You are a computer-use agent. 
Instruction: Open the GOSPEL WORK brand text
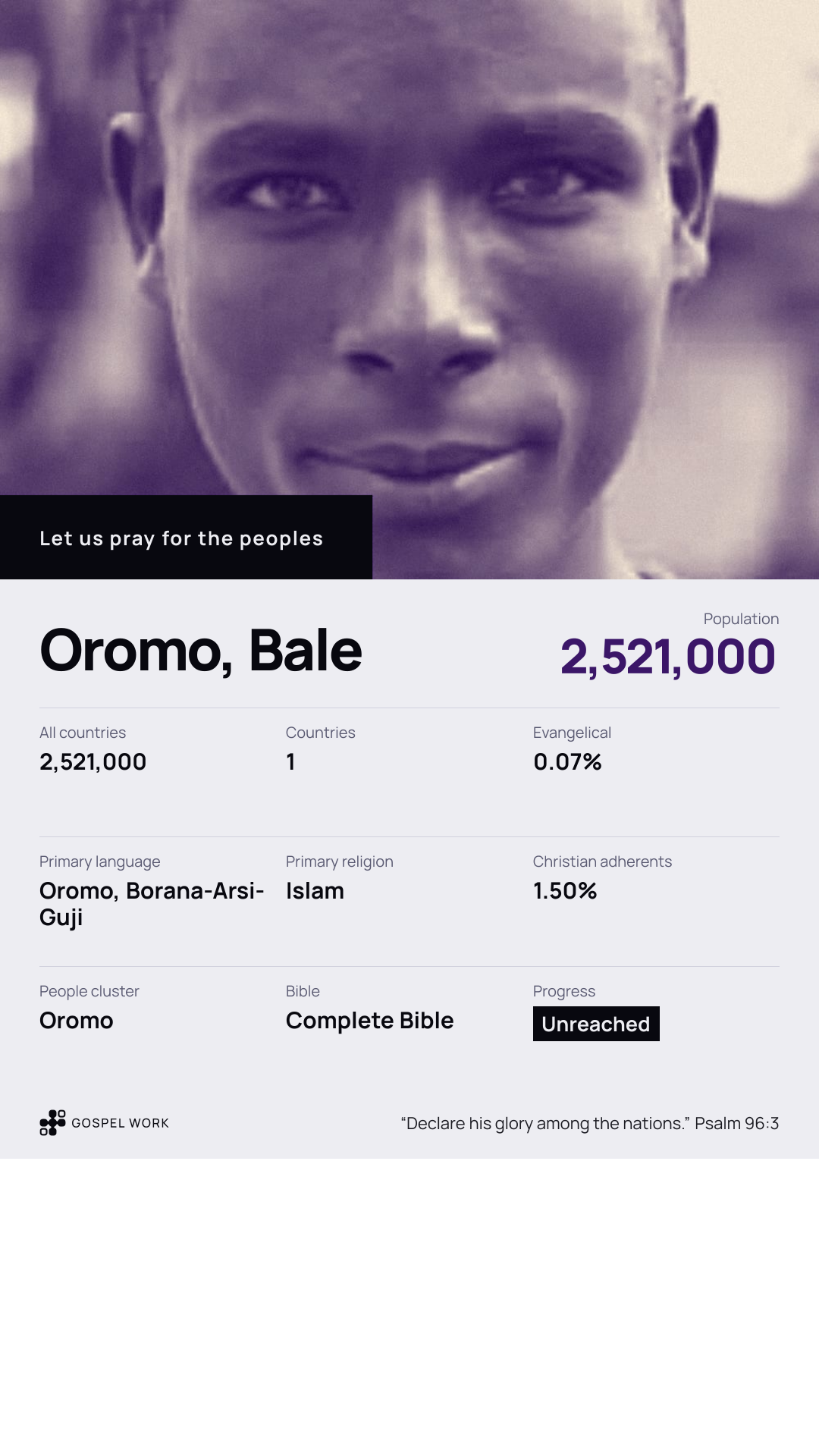click(x=120, y=1123)
